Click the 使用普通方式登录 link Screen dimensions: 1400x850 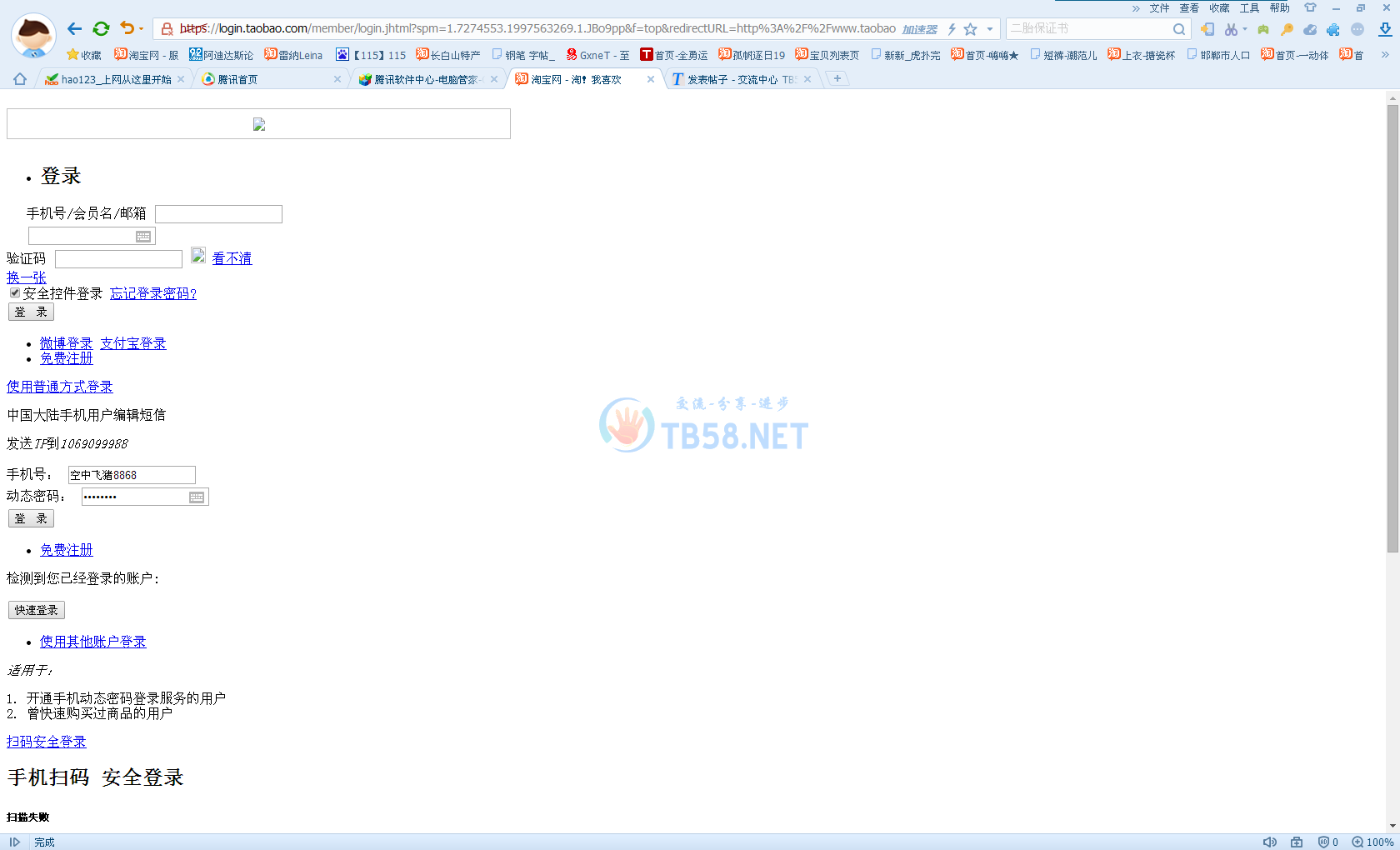point(60,387)
